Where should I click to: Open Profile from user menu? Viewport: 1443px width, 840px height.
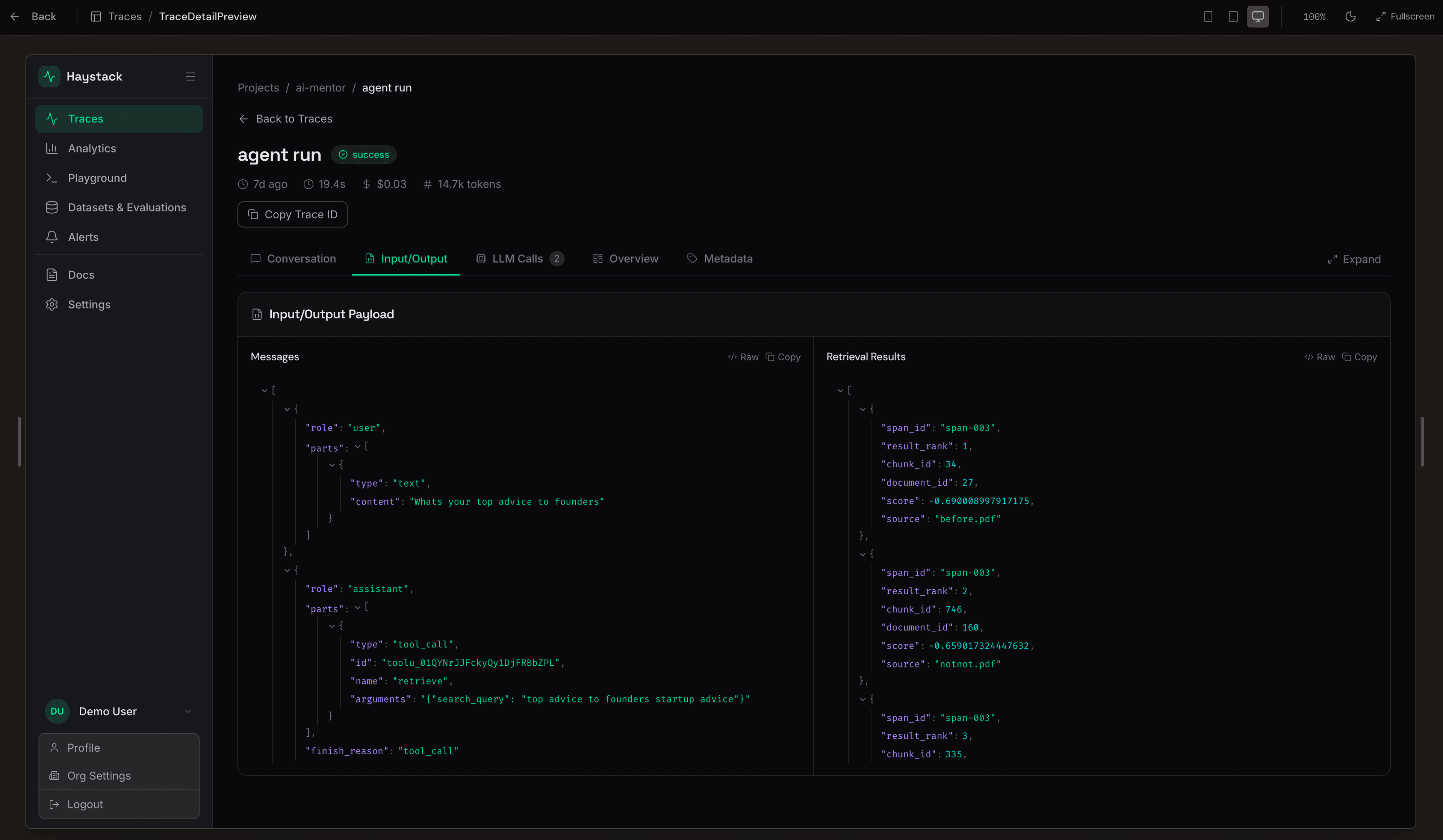pyautogui.click(x=119, y=748)
